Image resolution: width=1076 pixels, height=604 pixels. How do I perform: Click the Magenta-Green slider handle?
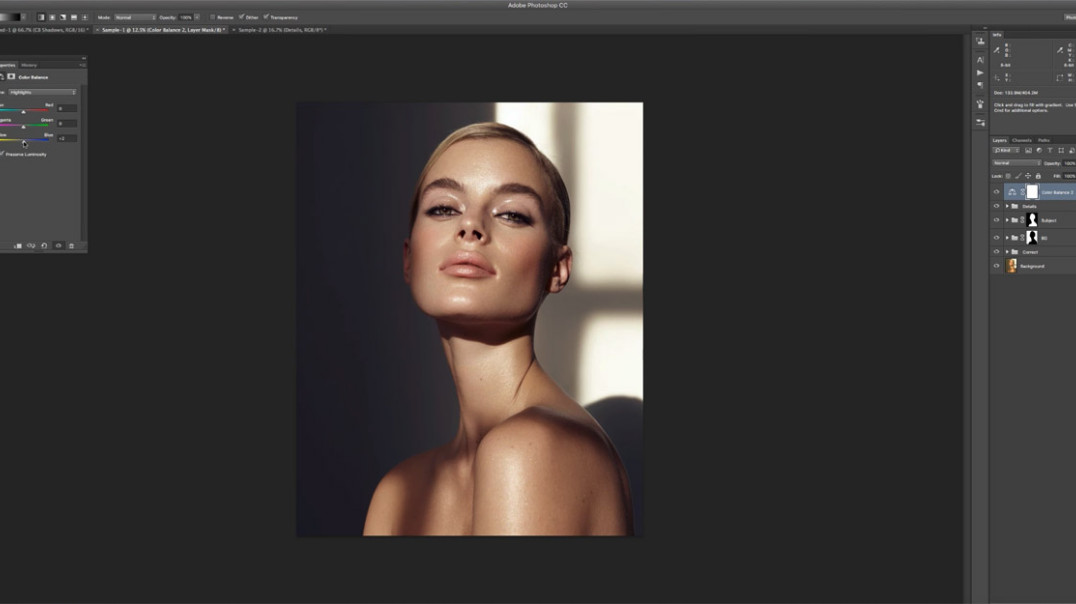(23, 127)
